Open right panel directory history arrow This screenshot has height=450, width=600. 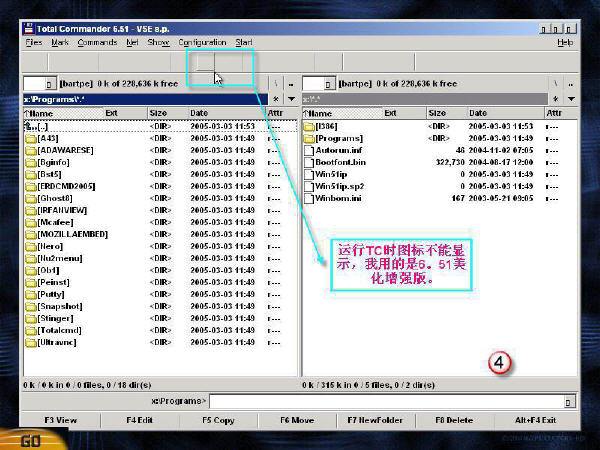point(571,99)
